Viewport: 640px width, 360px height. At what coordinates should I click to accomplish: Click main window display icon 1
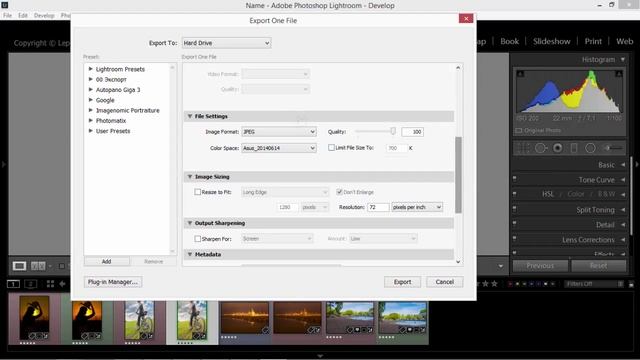coord(13,284)
